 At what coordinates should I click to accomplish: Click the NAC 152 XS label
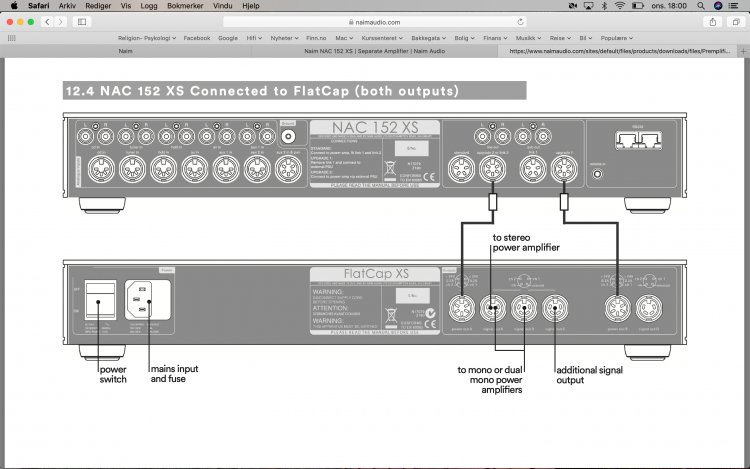click(375, 128)
